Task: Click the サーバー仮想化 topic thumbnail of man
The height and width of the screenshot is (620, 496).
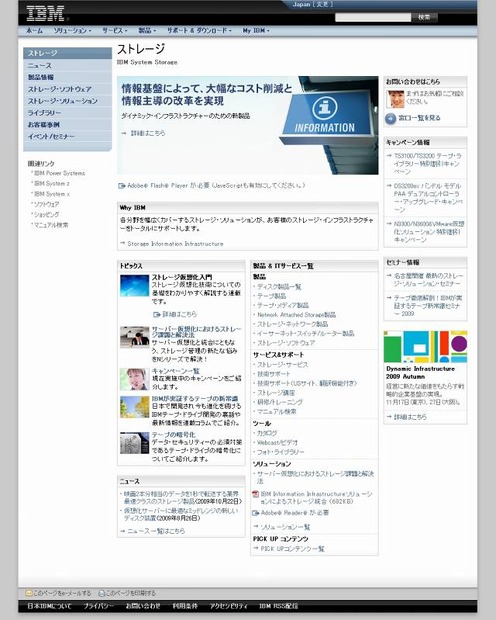Action: click(134, 337)
